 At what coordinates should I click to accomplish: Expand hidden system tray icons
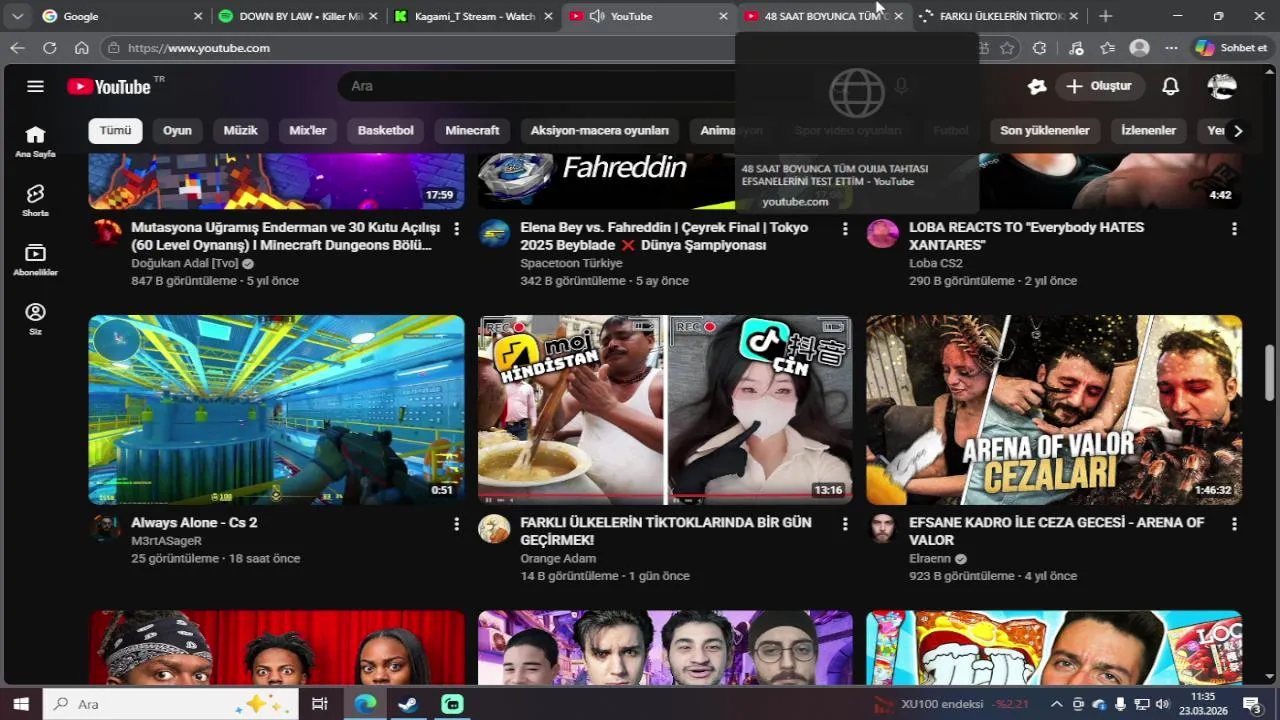pos(1056,704)
